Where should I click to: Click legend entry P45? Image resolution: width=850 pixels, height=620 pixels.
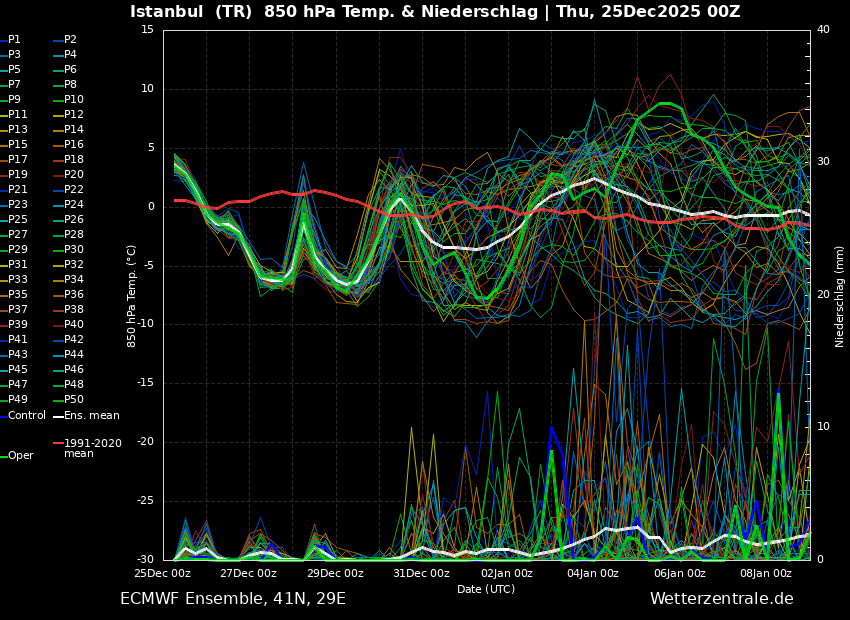click(14, 370)
